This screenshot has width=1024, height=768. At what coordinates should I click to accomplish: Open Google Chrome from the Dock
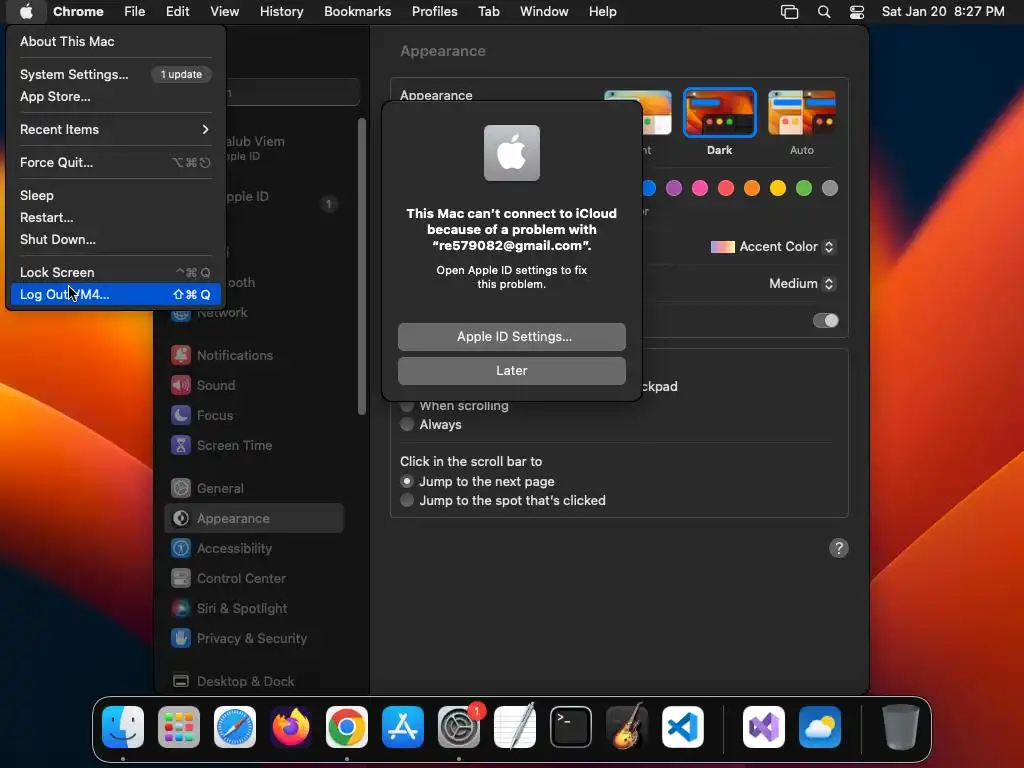tap(347, 727)
